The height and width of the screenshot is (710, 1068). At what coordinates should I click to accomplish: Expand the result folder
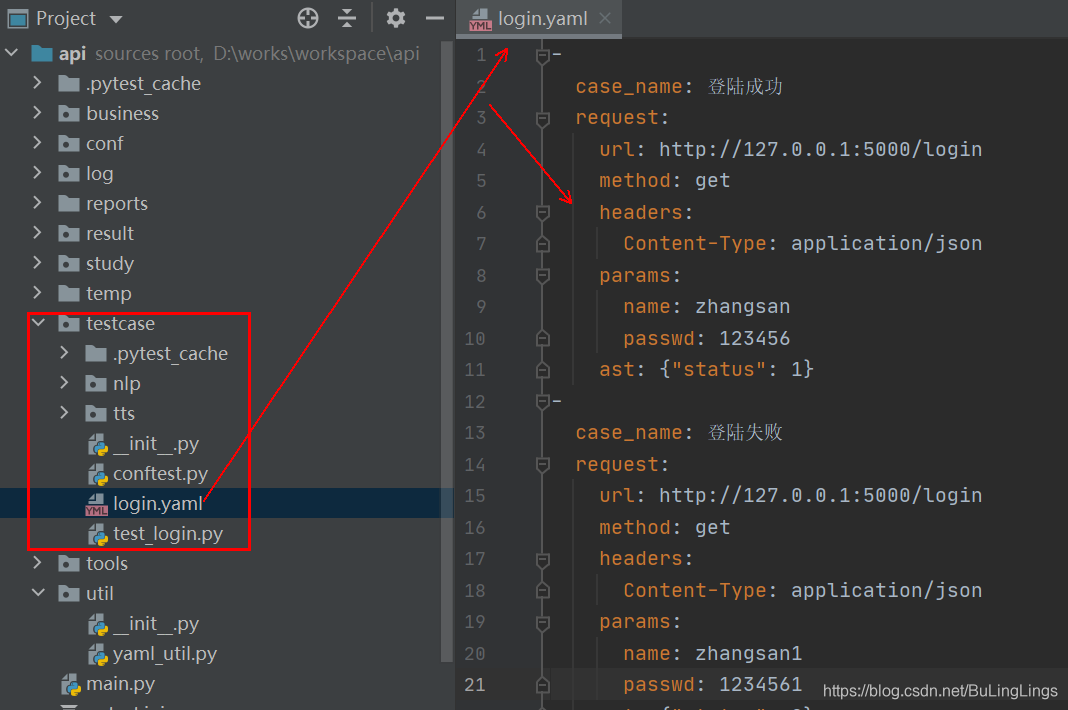click(37, 233)
